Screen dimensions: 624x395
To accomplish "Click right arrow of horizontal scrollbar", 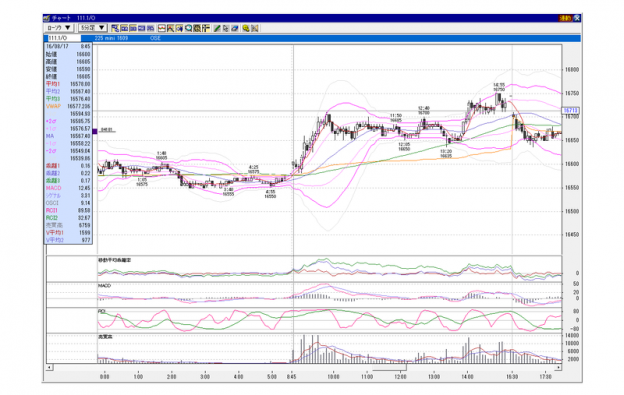I will tap(559, 367).
